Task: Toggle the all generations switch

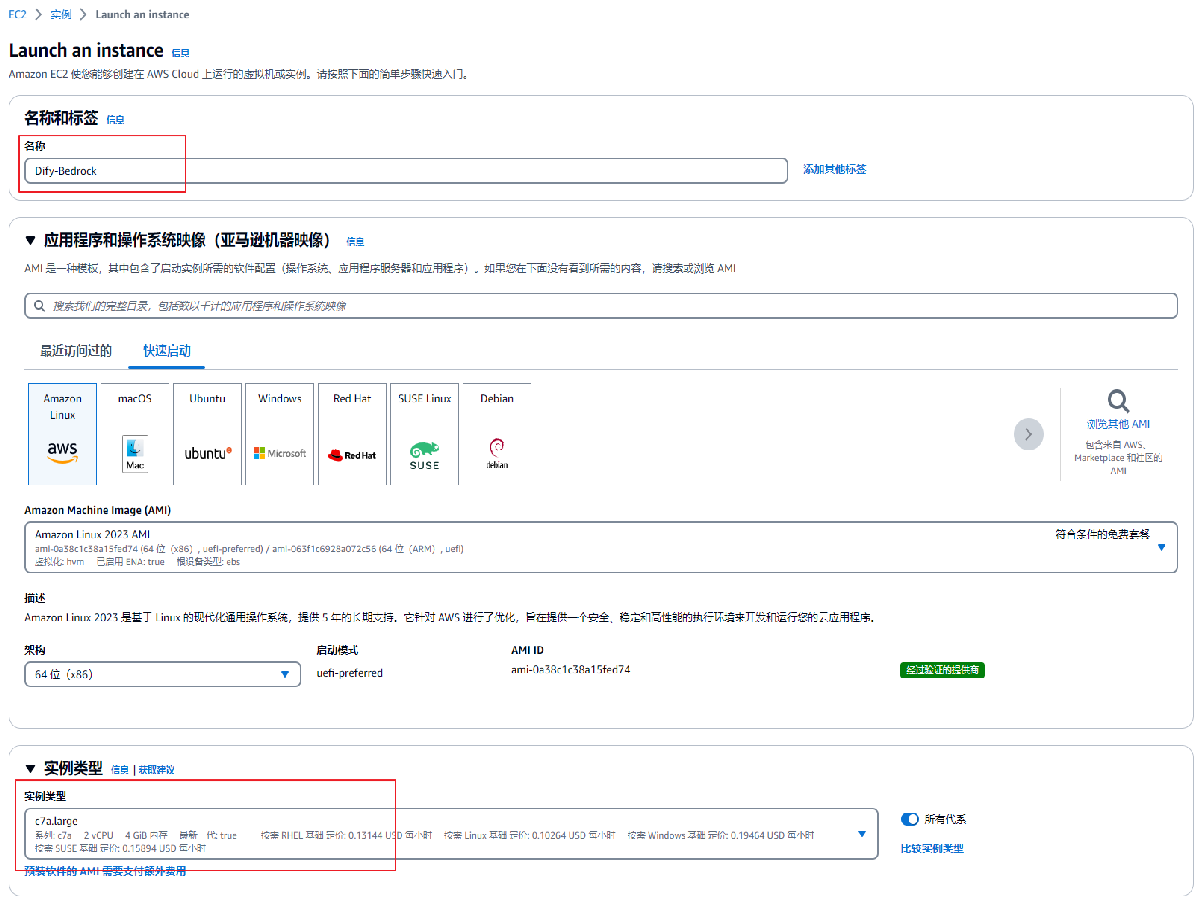Action: 910,819
